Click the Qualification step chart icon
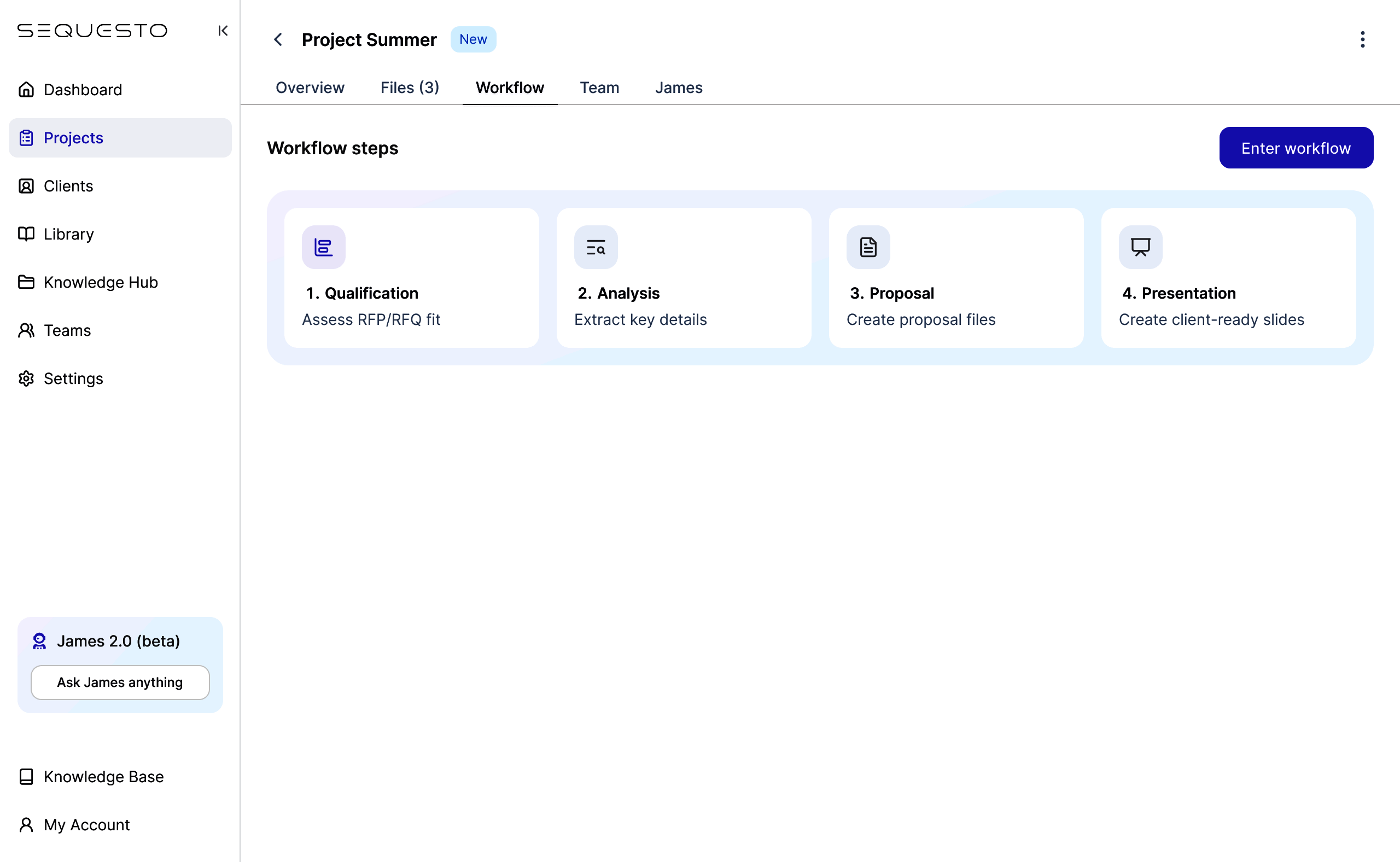Screen dimensions: 1400x862 coord(323,247)
